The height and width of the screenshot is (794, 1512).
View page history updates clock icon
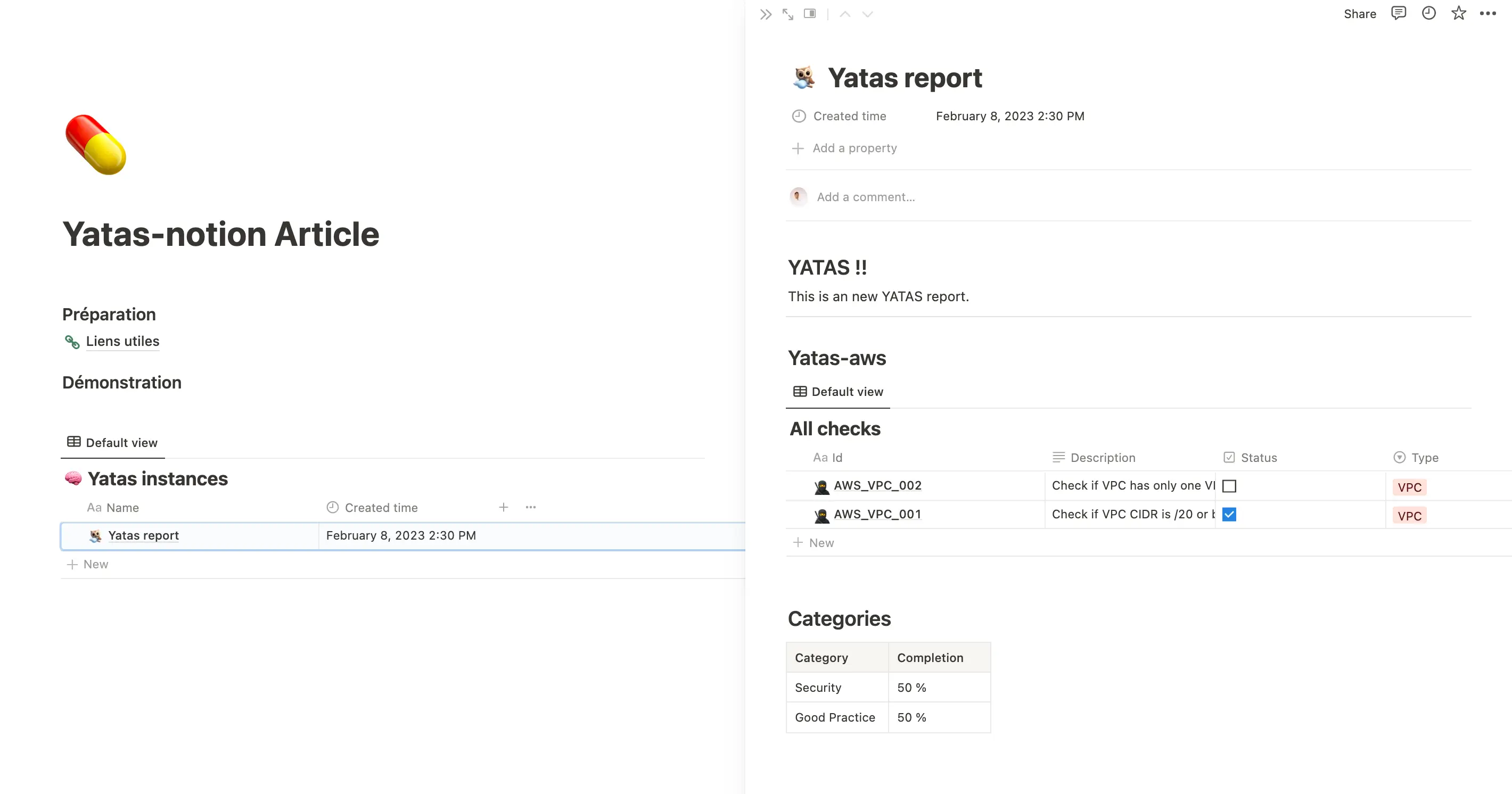pos(1428,13)
